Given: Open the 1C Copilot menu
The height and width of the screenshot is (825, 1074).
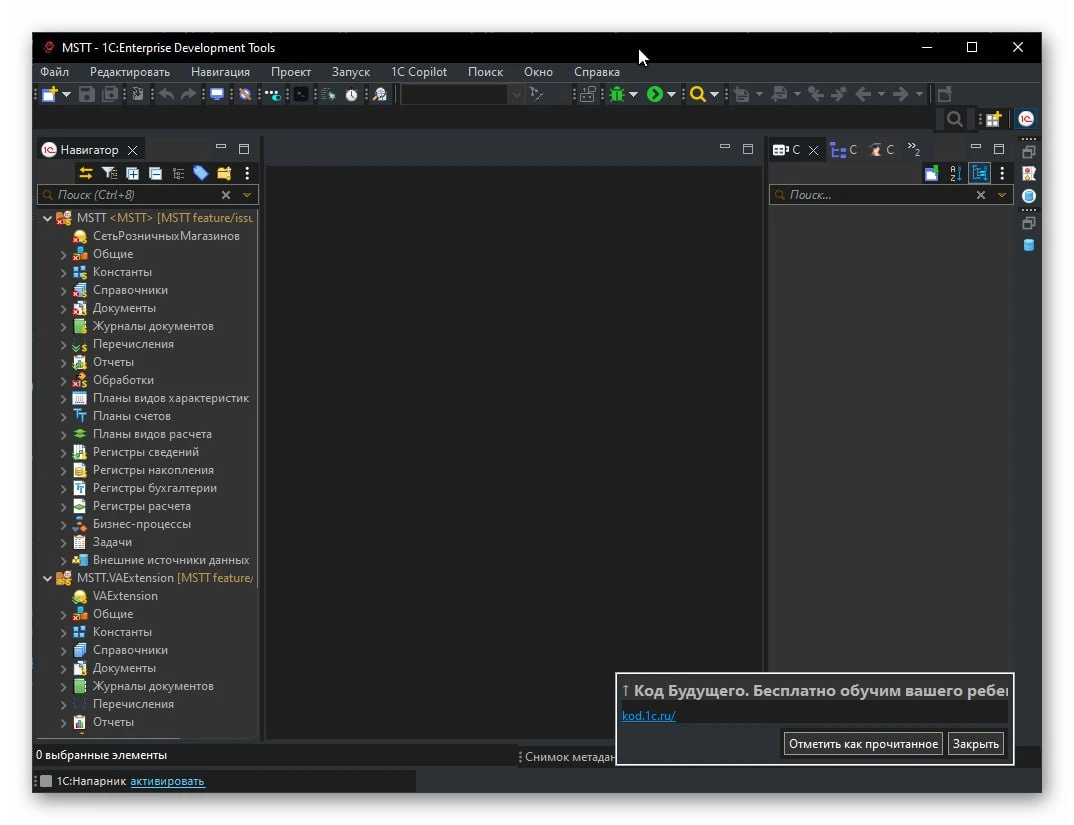Looking at the screenshot, I should tap(419, 72).
